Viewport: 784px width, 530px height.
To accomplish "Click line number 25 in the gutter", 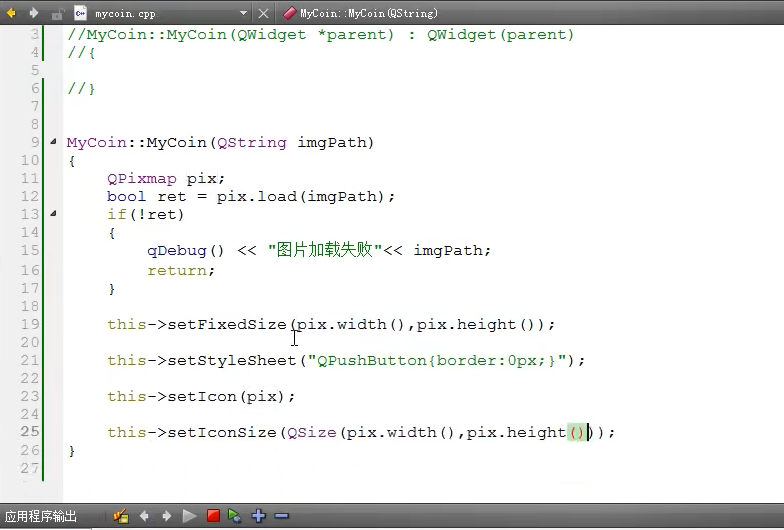I will (x=30, y=432).
